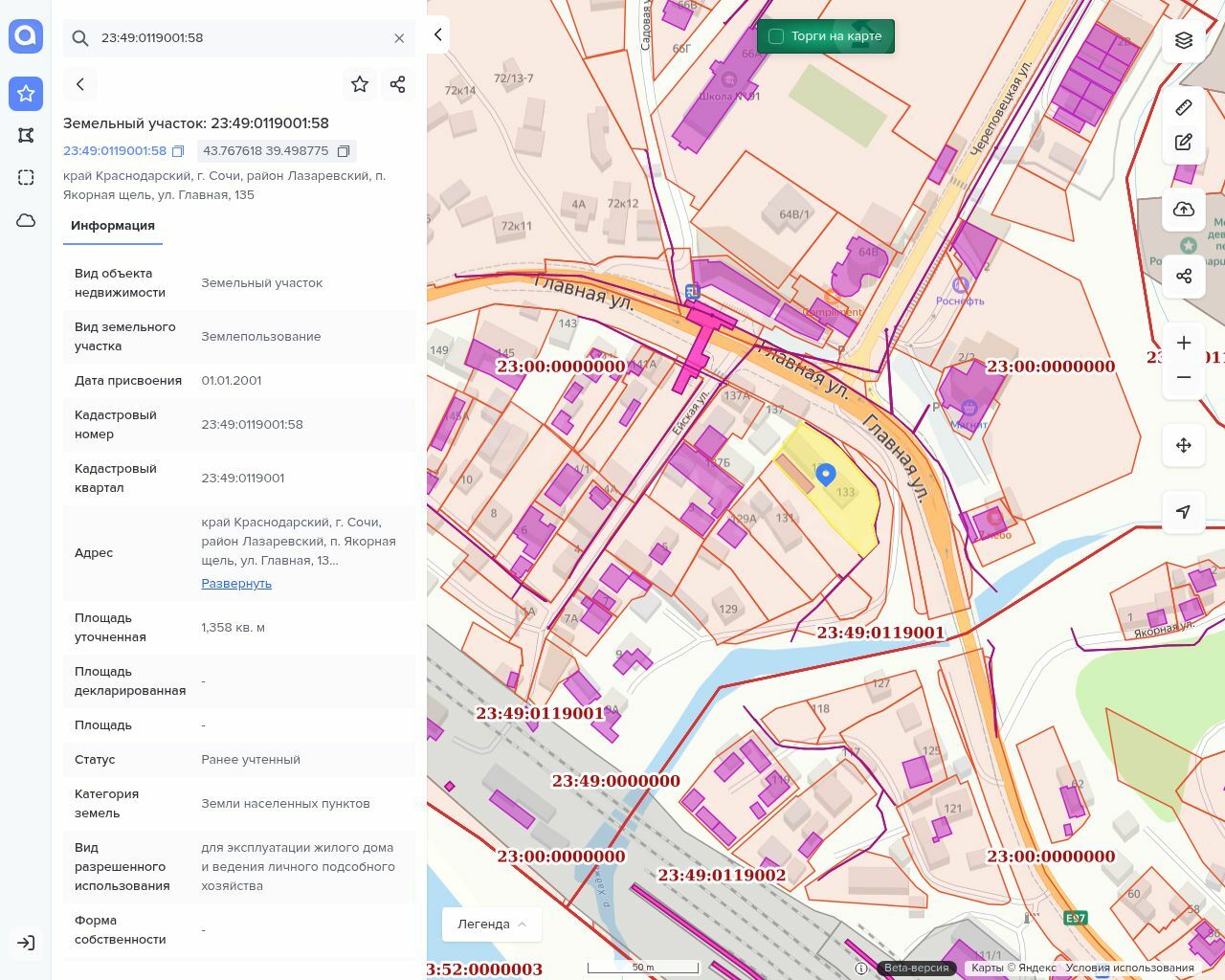
Task: Click the cloud upload icon on map
Action: tap(1184, 210)
